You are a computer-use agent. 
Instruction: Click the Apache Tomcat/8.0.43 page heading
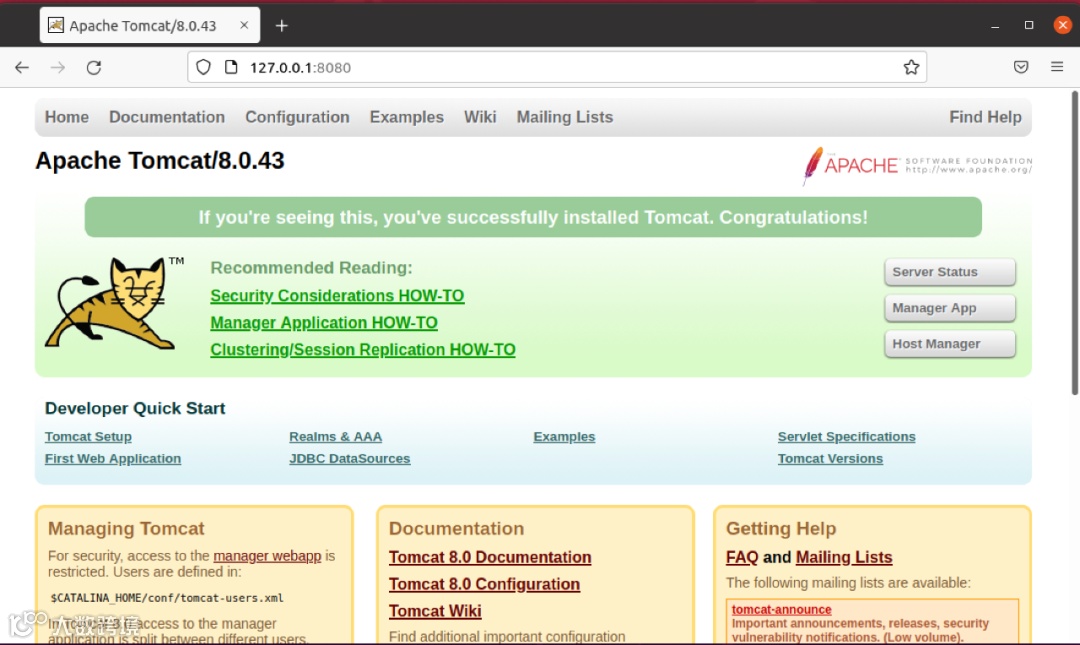[160, 161]
